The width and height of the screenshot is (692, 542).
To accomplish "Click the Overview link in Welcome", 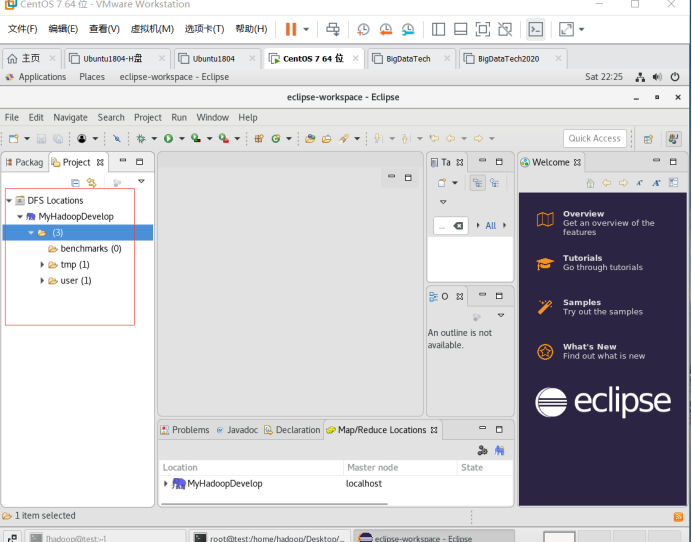I will coord(583,214).
